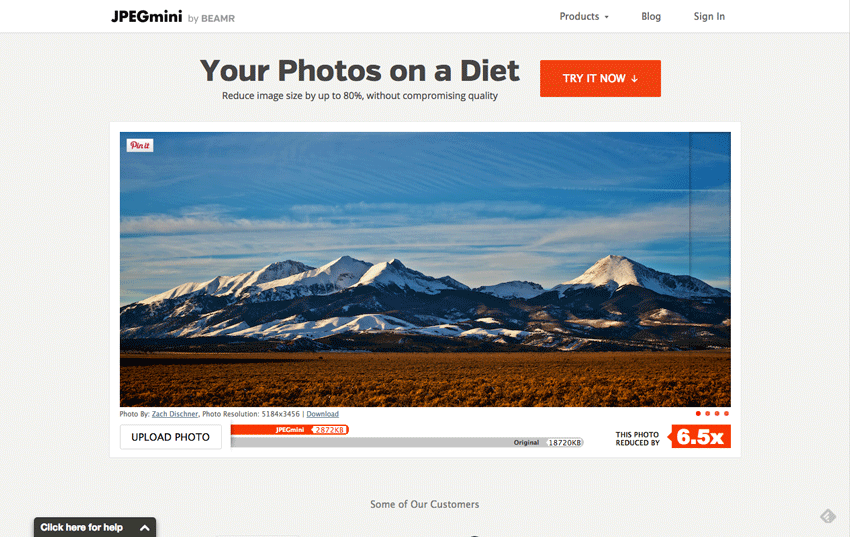Screen dimensions: 850x537
Task: Select the second slideshow dot
Action: point(707,413)
